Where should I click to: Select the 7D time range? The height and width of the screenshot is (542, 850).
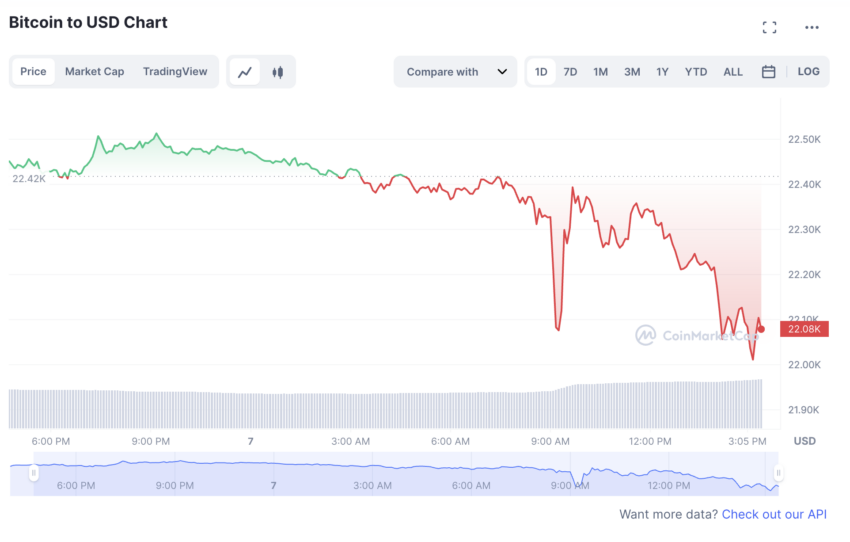click(570, 72)
